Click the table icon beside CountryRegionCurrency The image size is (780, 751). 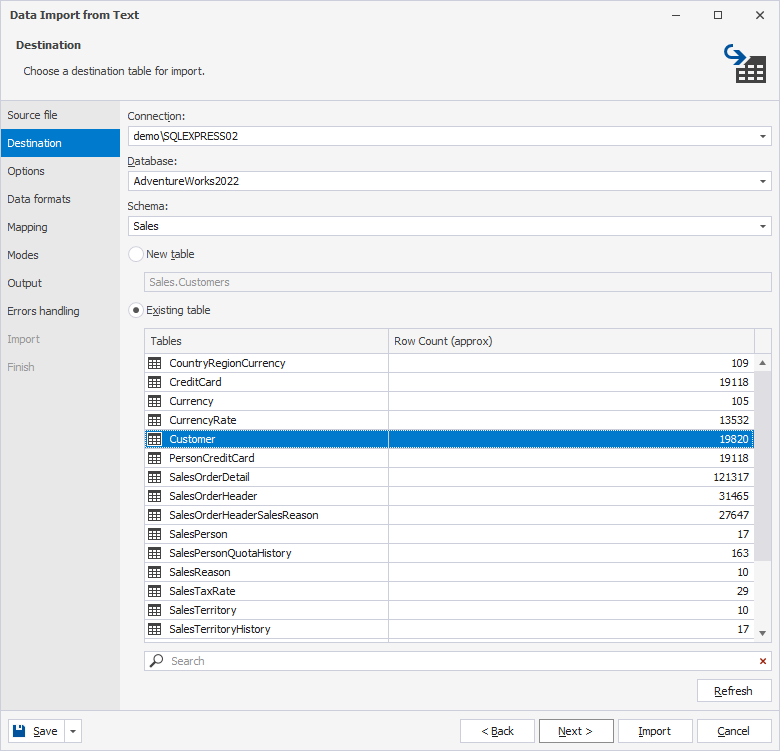point(155,363)
